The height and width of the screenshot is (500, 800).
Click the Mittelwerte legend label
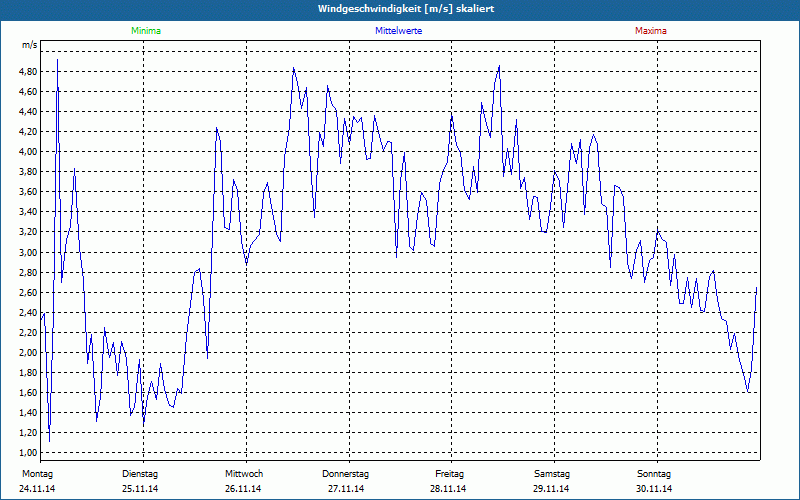click(398, 31)
